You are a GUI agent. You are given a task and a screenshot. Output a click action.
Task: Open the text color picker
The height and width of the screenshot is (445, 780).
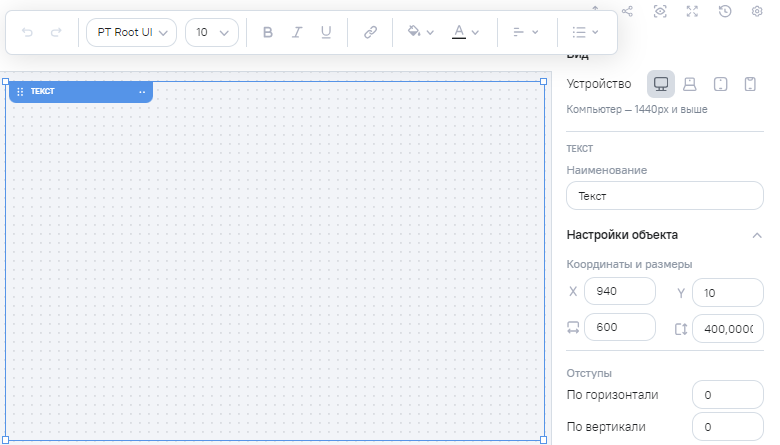click(x=465, y=32)
